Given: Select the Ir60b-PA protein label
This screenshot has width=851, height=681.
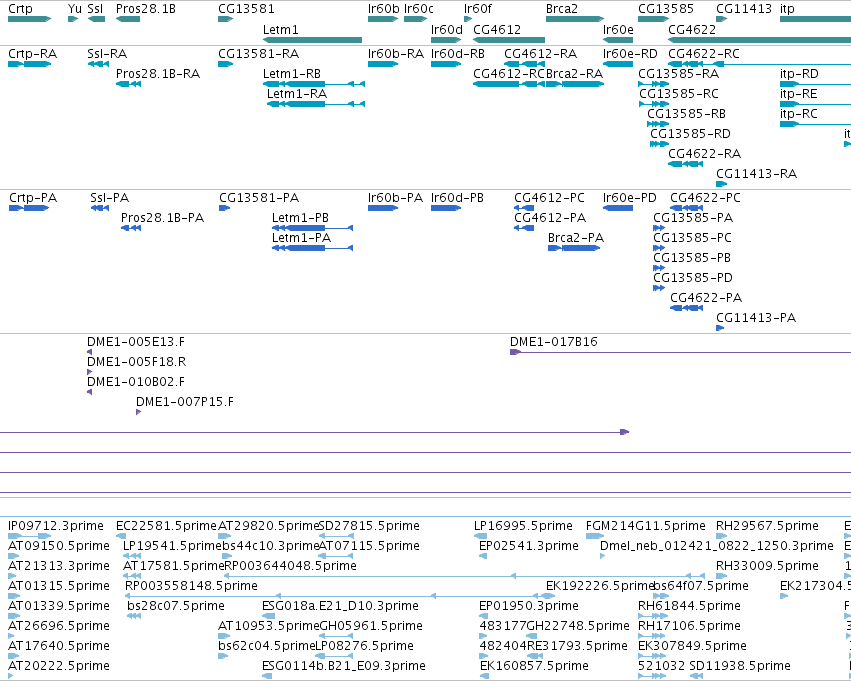Looking at the screenshot, I should [395, 197].
